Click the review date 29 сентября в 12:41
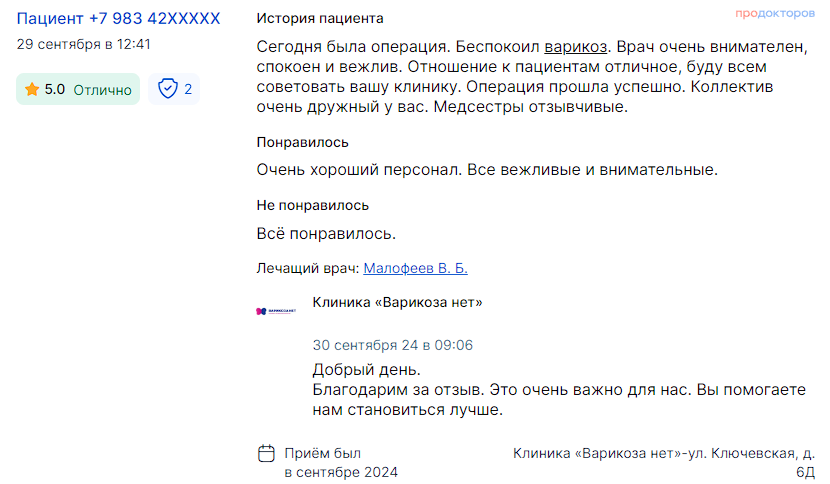Viewport: 830px width, 484px height. [84, 44]
